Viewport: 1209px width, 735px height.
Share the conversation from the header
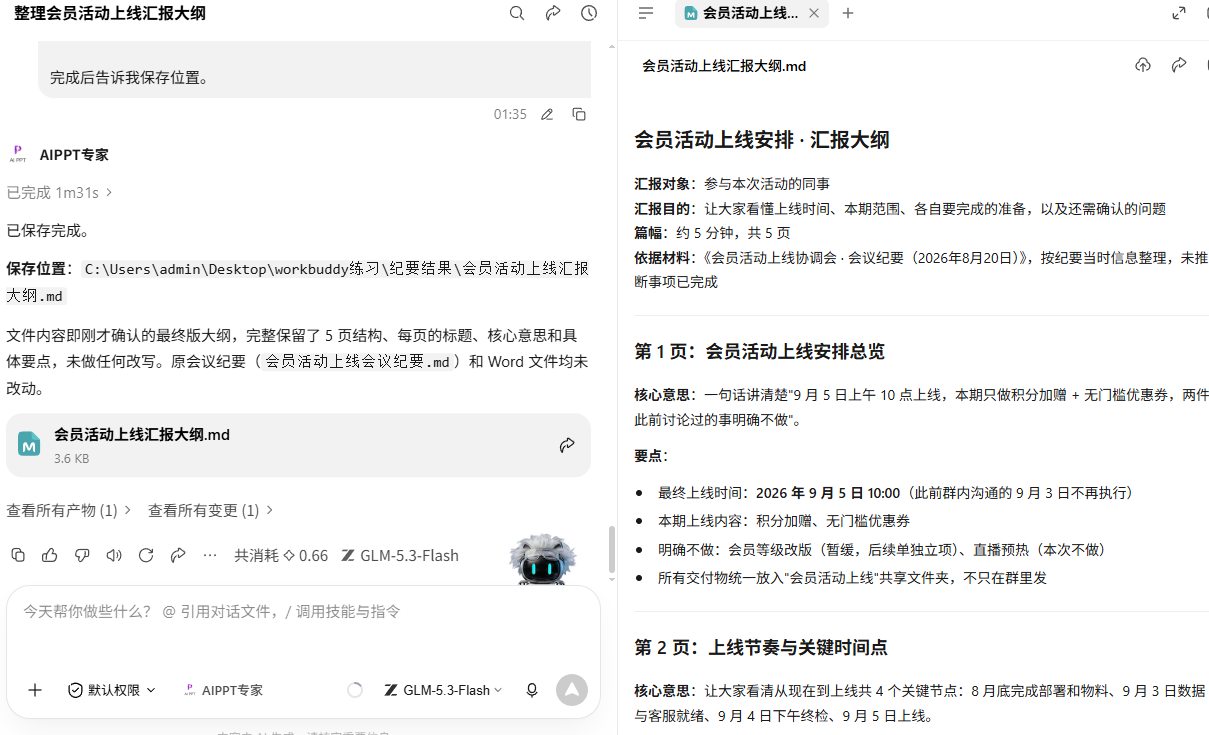click(x=553, y=13)
